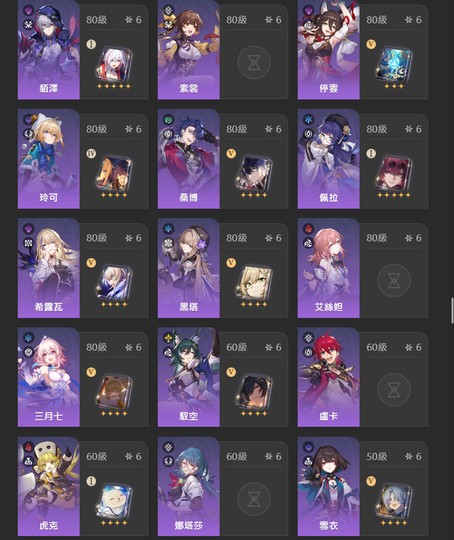Open 希露瓦 character portrait card

click(x=49, y=268)
